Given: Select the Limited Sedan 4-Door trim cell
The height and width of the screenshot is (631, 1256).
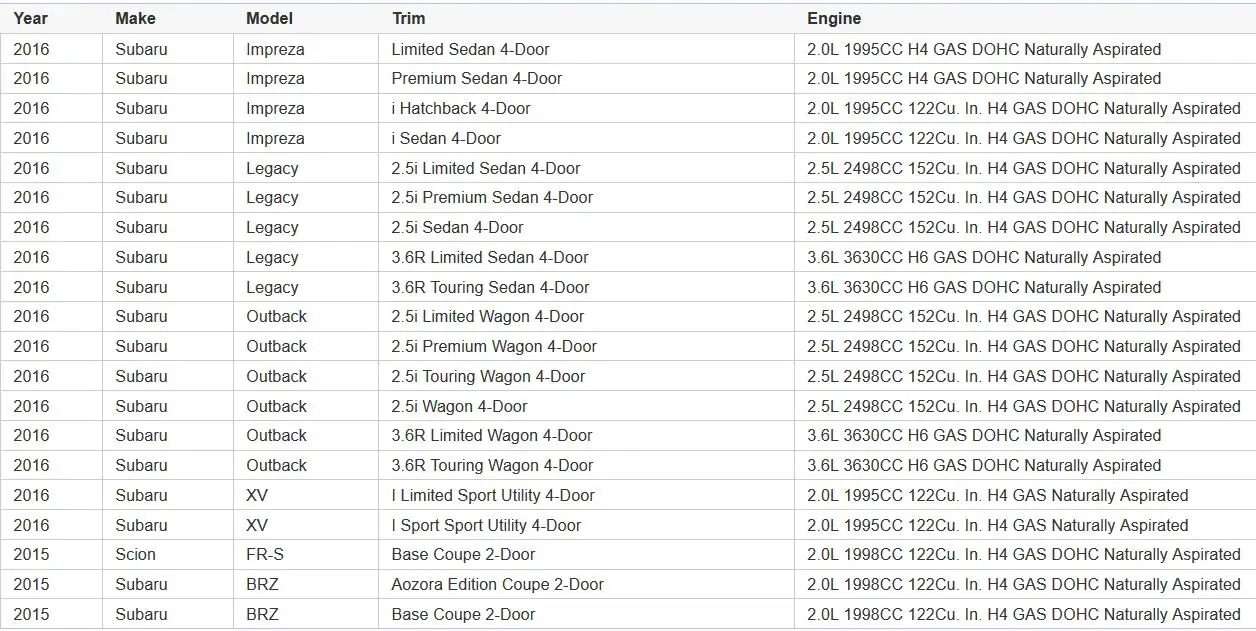Looking at the screenshot, I should 586,49.
